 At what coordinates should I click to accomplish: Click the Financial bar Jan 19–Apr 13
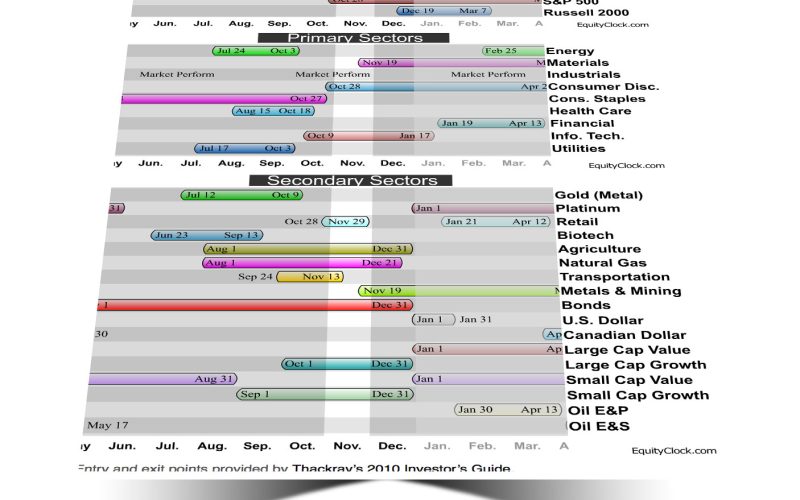(x=490, y=123)
